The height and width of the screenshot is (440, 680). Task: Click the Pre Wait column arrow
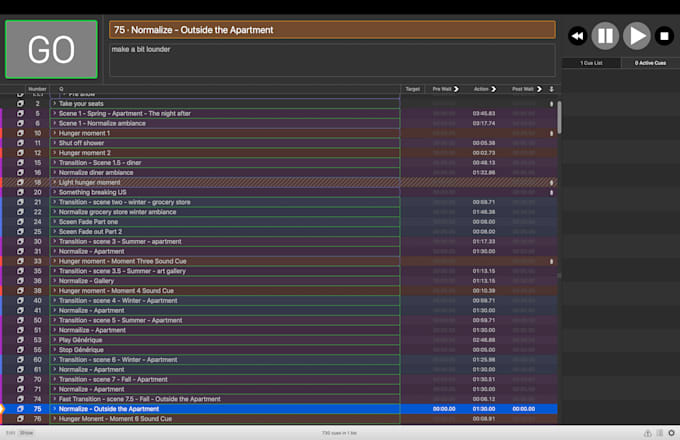click(456, 89)
